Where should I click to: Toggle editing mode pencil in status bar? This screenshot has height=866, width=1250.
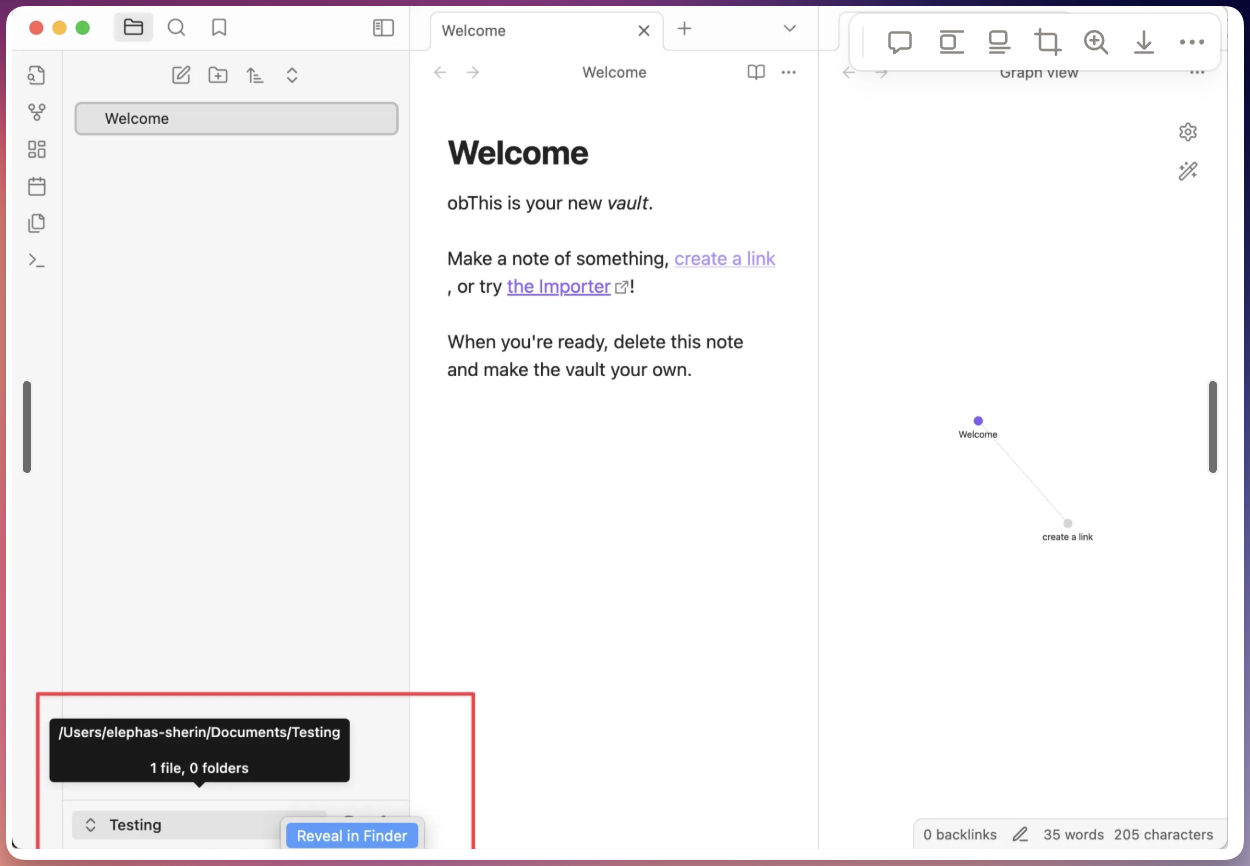point(1020,834)
